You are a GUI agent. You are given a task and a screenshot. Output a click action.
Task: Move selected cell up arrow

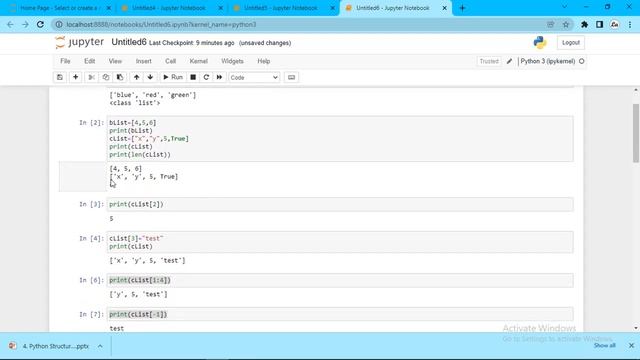tap(136, 77)
